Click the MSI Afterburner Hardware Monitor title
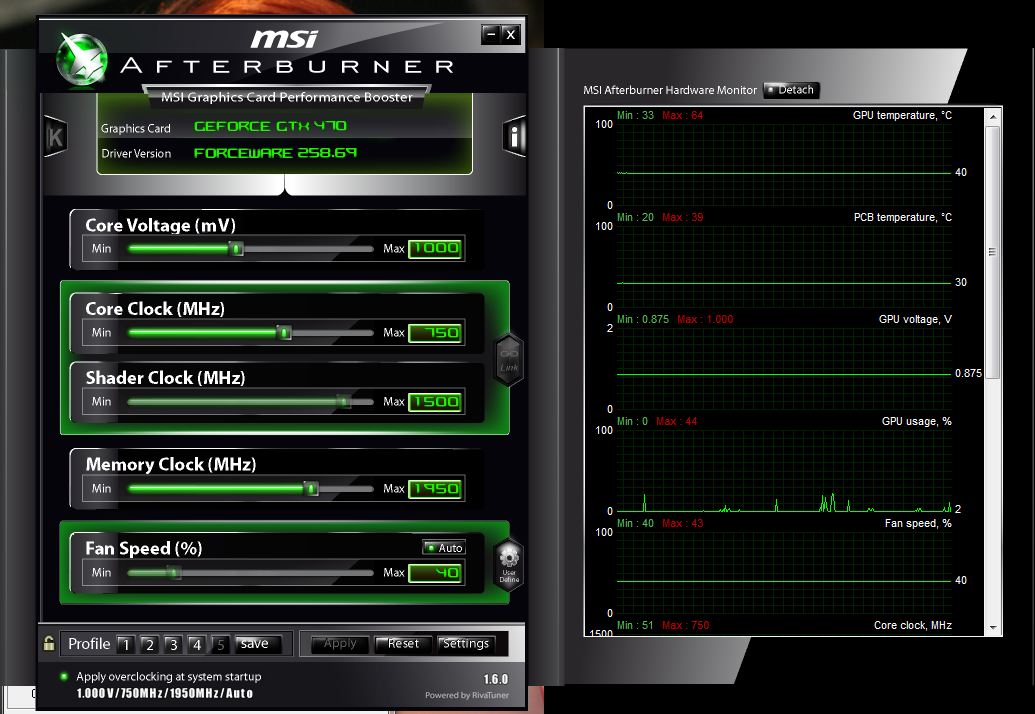Viewport: 1035px width, 714px height. [x=669, y=90]
